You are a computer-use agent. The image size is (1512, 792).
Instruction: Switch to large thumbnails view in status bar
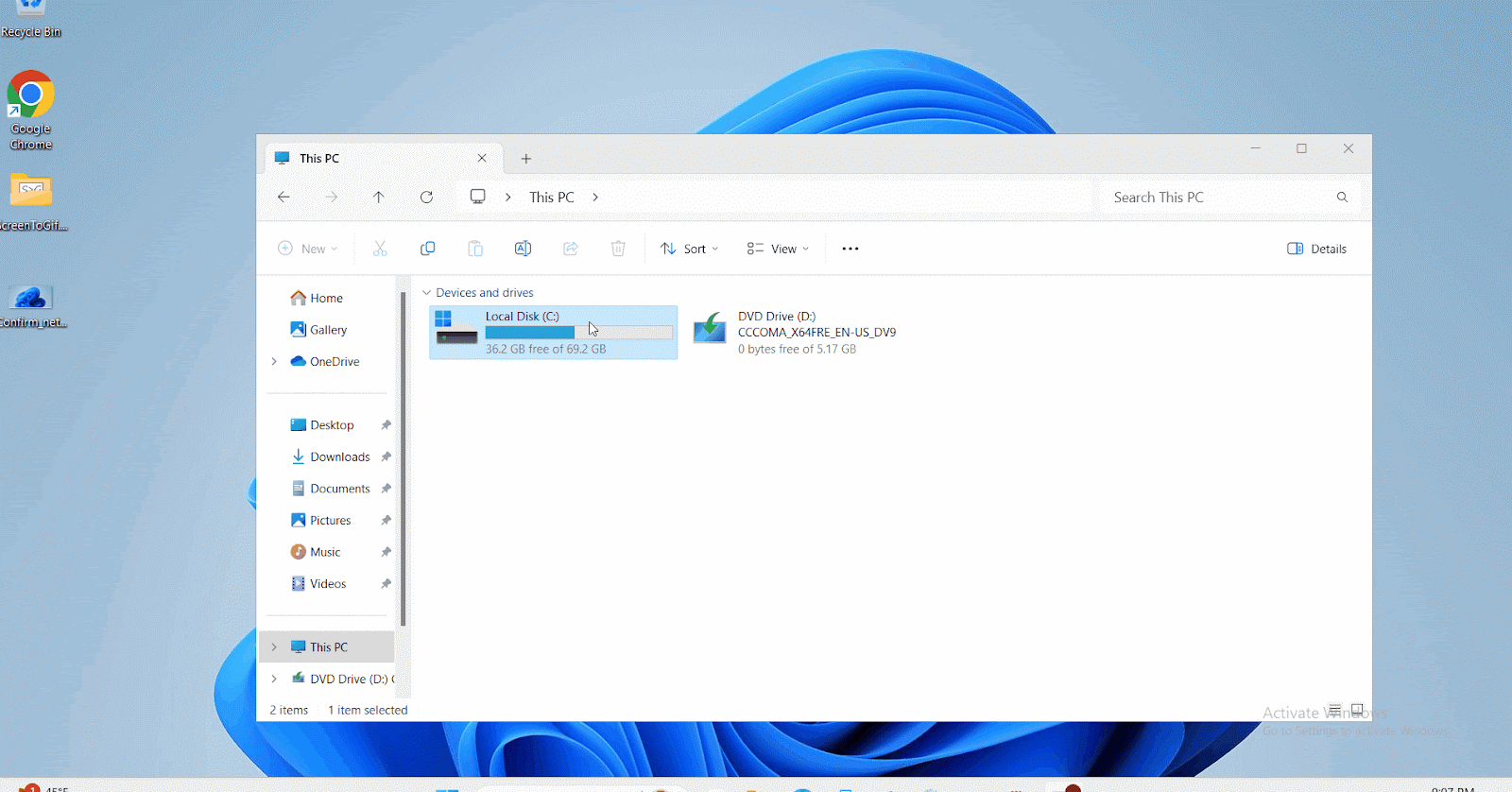(1357, 709)
